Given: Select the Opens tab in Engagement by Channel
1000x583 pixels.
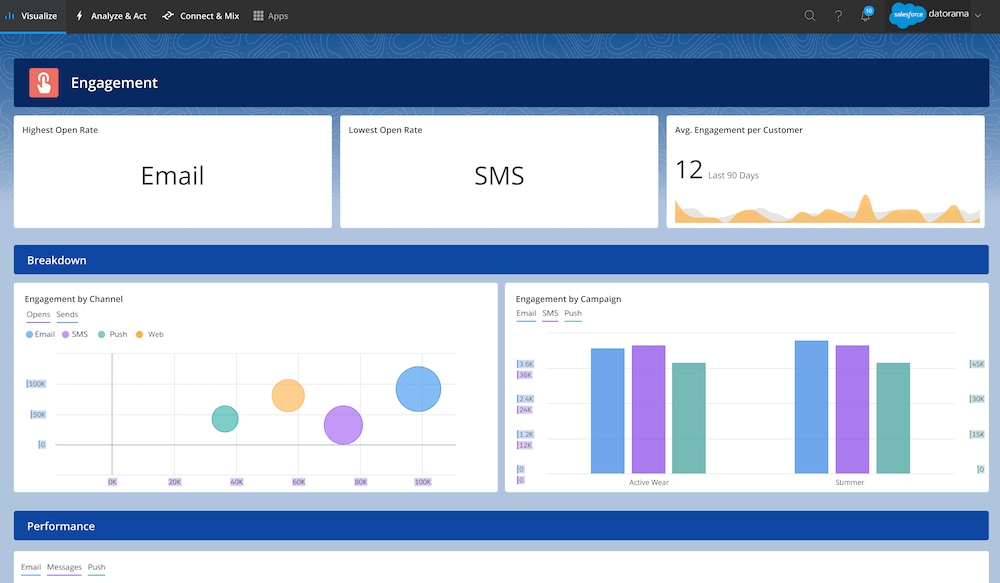Looking at the screenshot, I should tap(38, 315).
